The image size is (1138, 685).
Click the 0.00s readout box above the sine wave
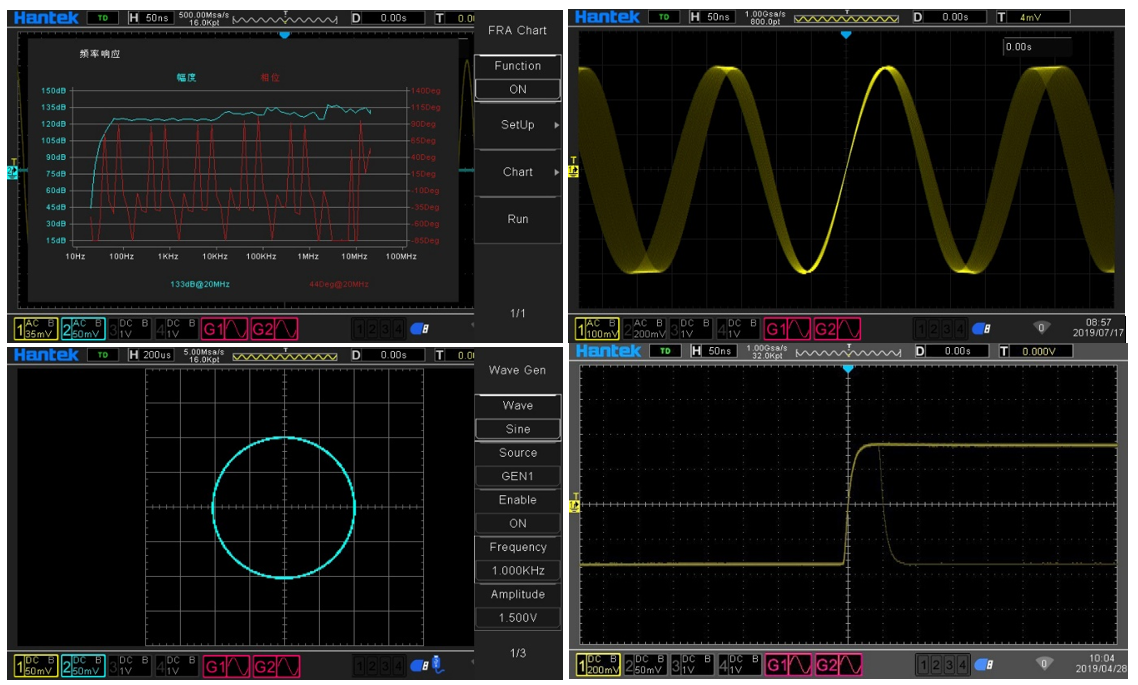(x=1037, y=47)
